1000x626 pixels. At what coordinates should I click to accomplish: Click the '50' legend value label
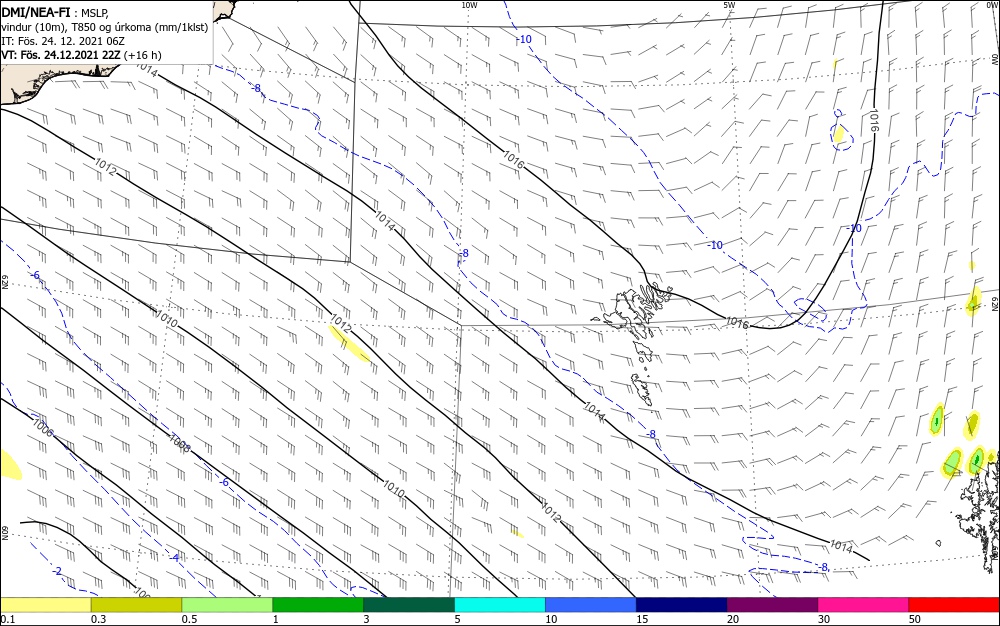pyautogui.click(x=915, y=619)
